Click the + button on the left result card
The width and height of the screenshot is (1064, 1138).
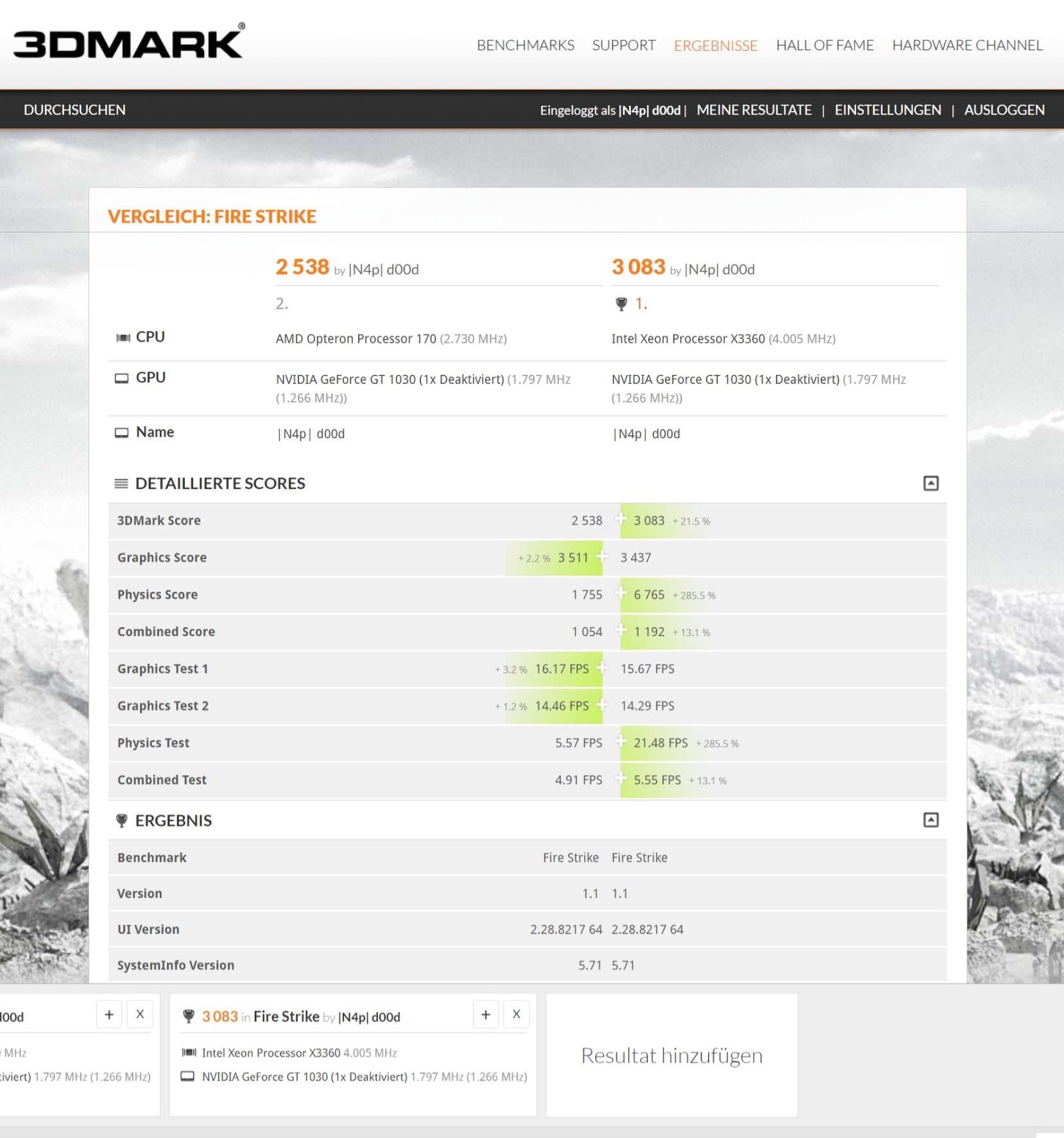tap(109, 1014)
